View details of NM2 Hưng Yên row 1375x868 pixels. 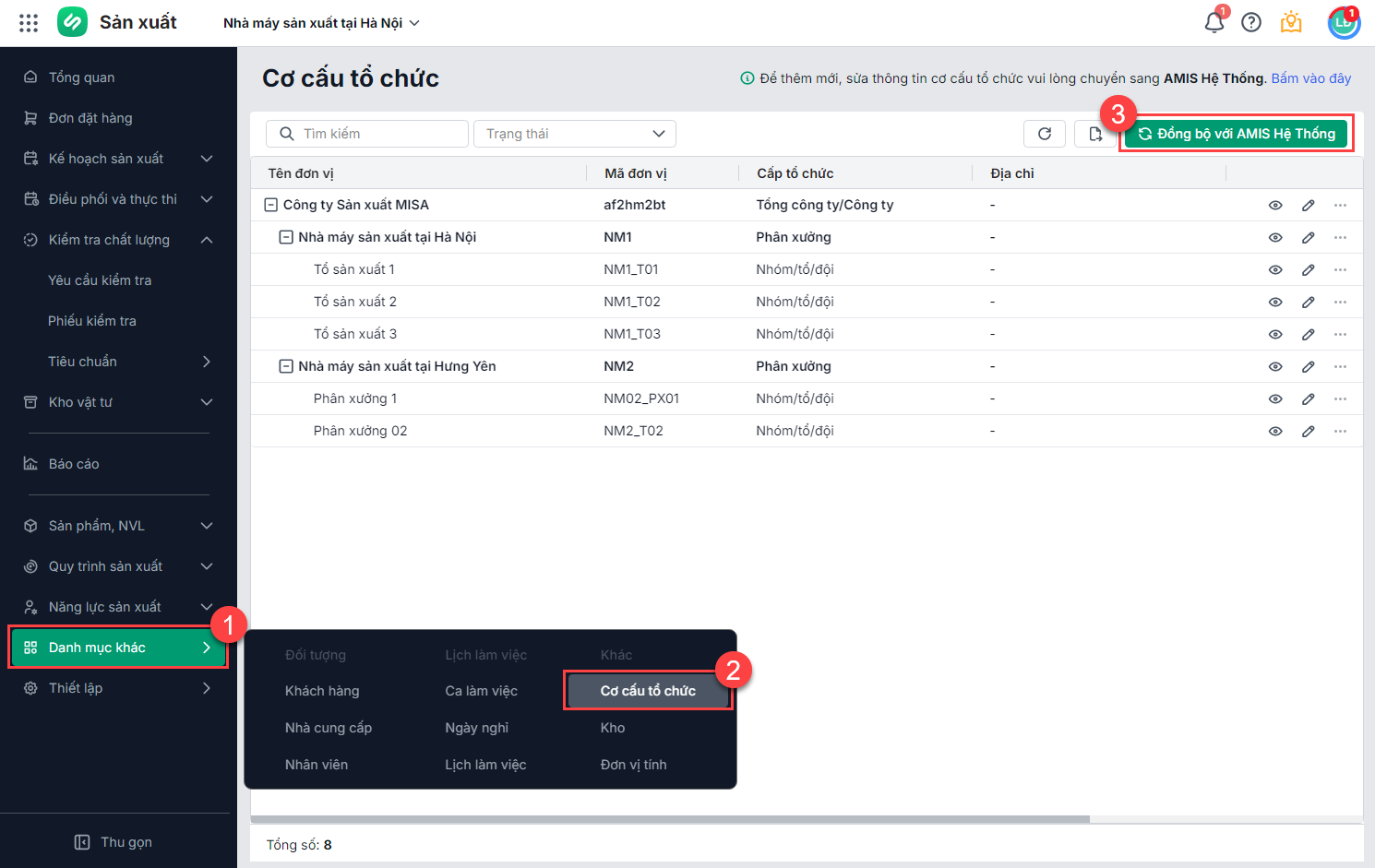[x=1275, y=367]
